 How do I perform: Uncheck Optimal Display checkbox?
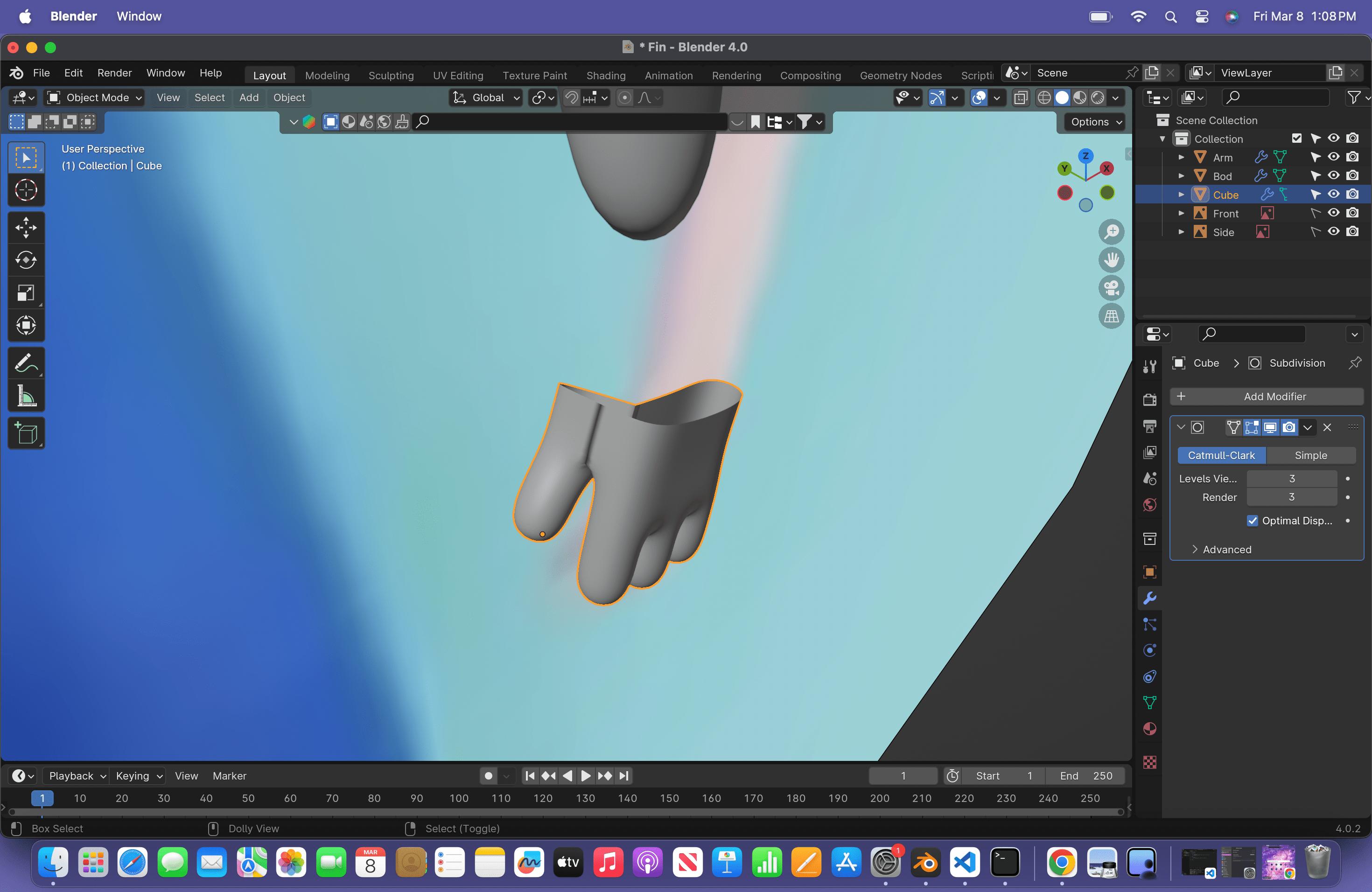pyautogui.click(x=1252, y=520)
